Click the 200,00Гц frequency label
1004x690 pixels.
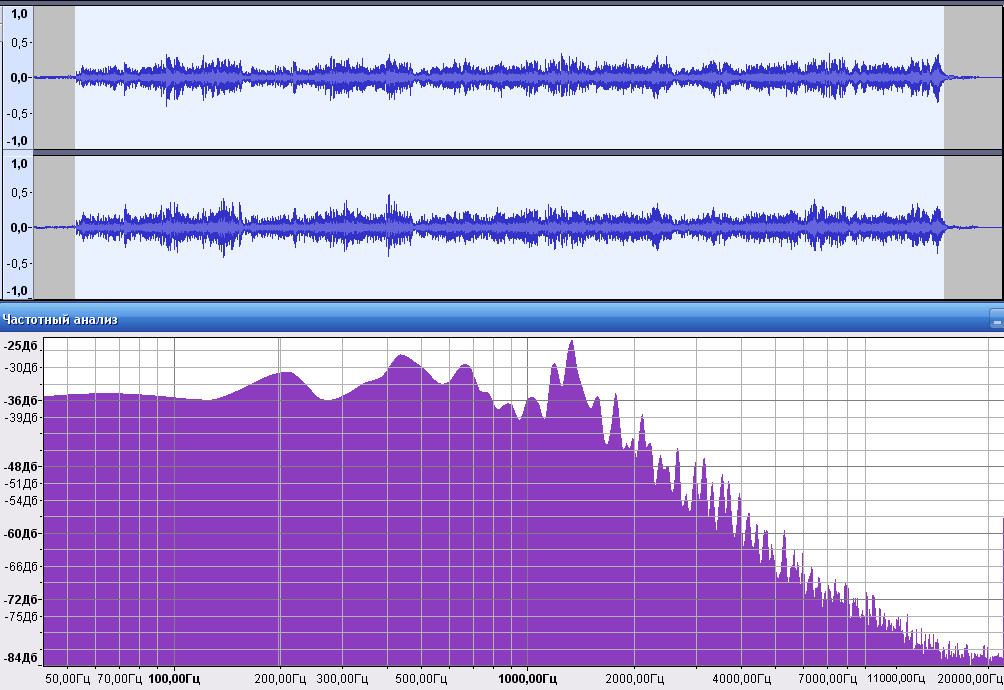click(280, 678)
